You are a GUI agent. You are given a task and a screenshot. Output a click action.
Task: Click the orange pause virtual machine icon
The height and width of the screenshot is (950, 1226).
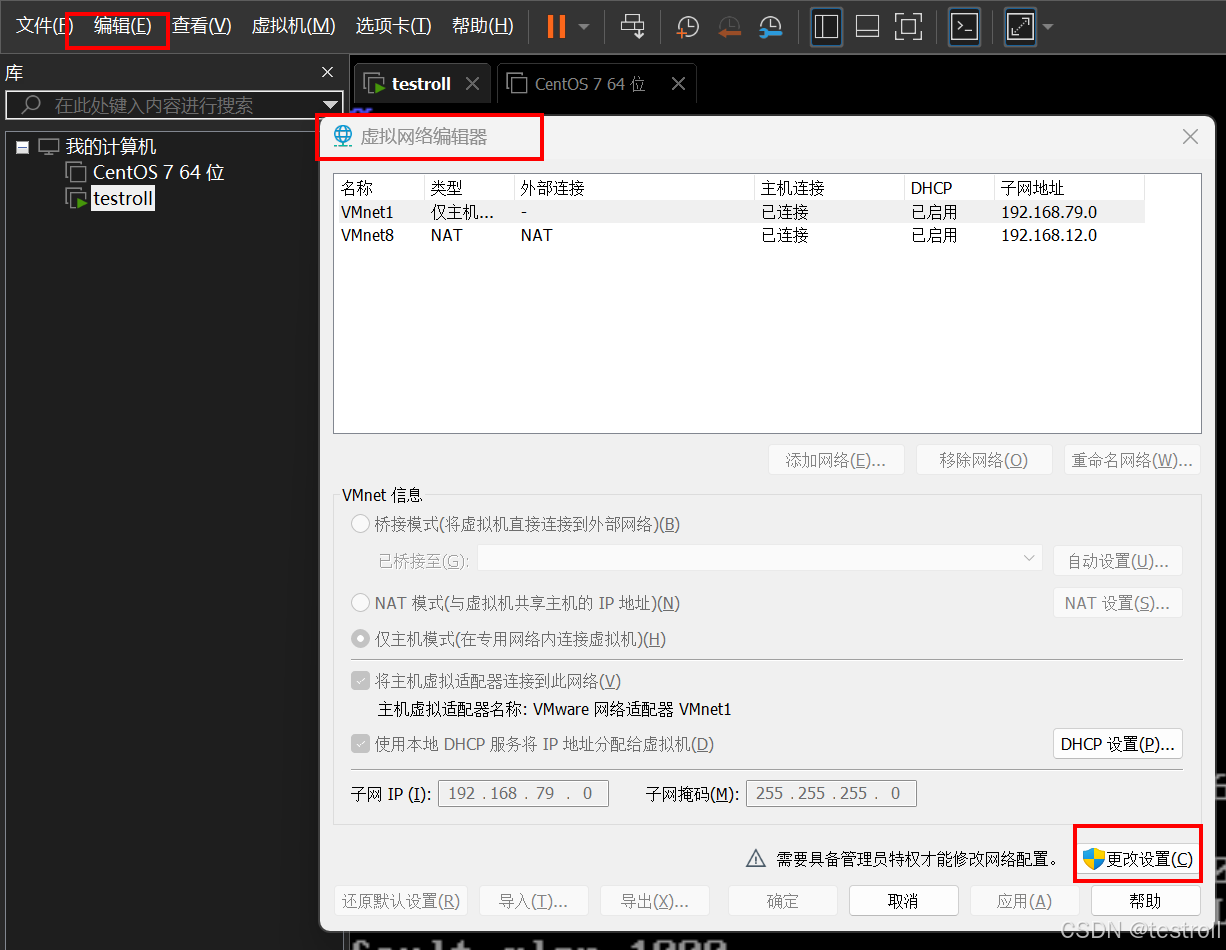coord(556,27)
